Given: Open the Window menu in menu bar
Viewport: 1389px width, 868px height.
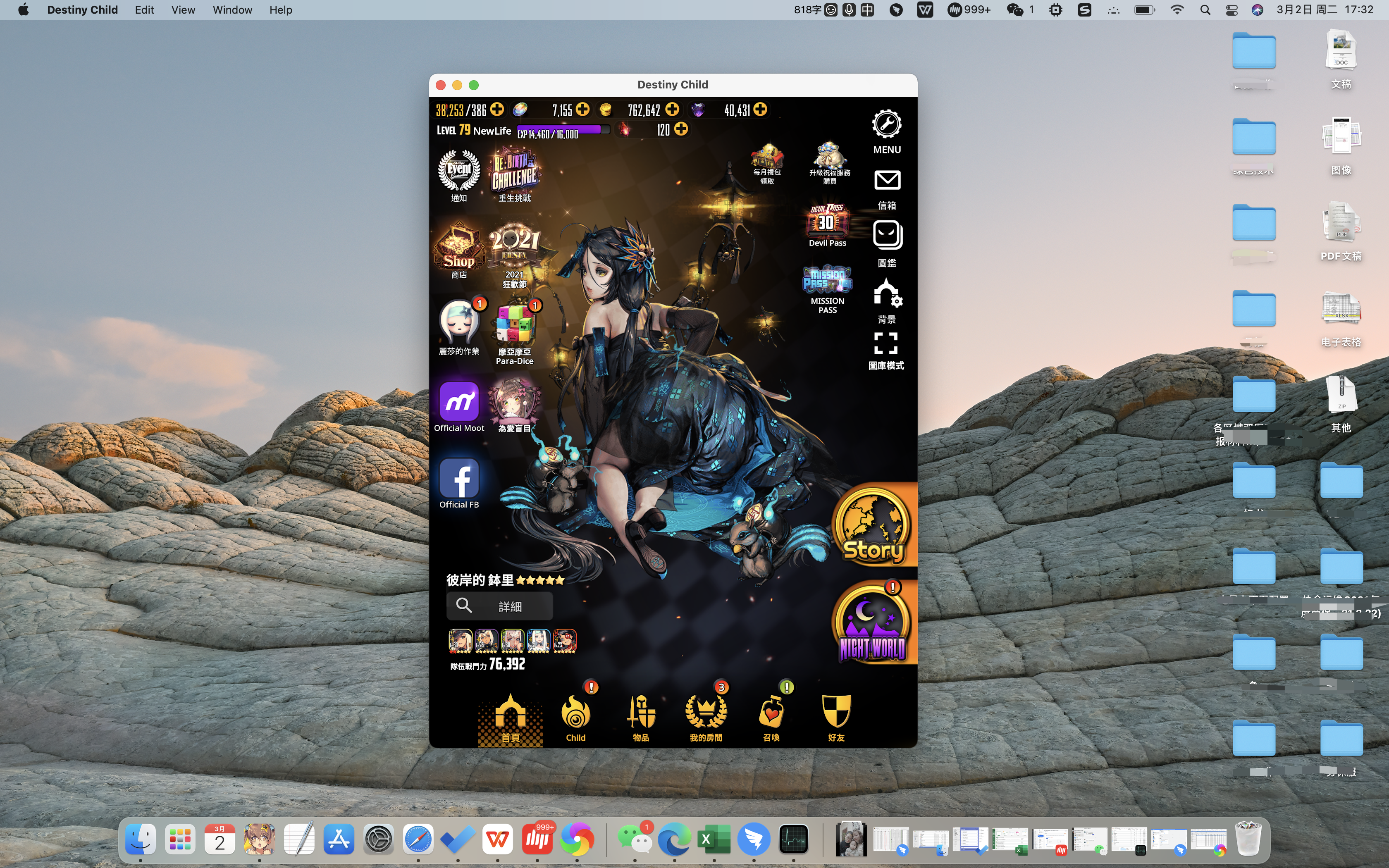Looking at the screenshot, I should (232, 10).
